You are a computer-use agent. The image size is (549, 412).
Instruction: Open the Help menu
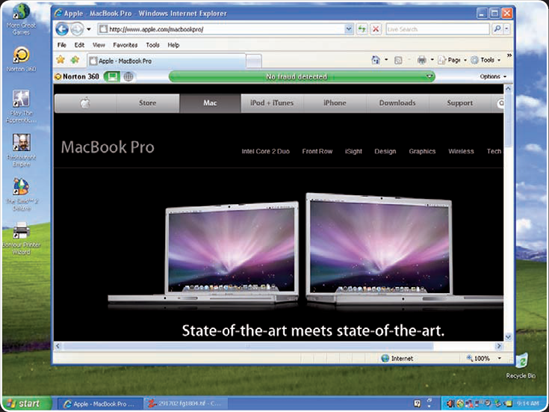pos(173,45)
